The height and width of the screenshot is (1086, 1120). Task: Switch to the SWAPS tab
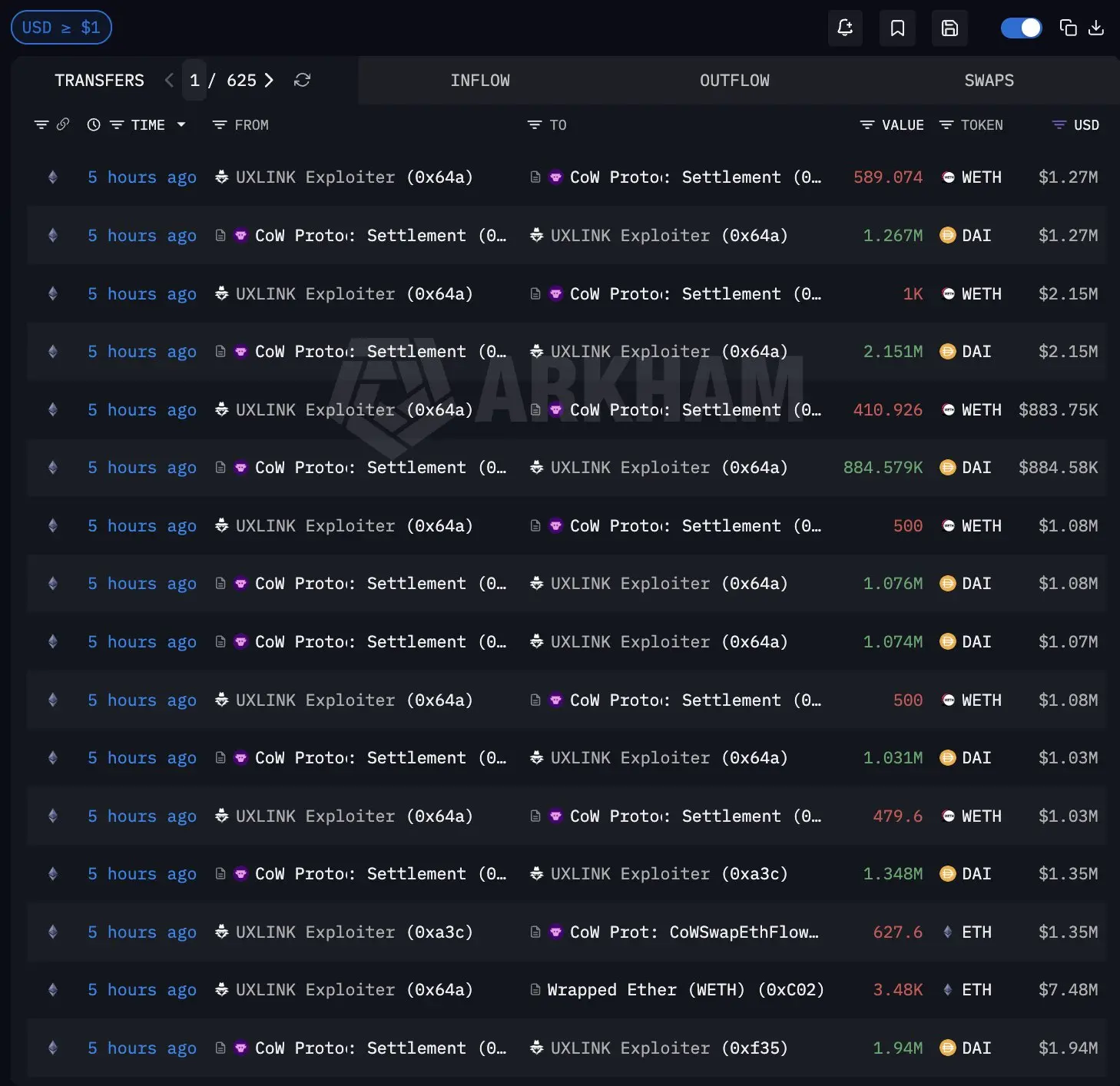point(989,81)
